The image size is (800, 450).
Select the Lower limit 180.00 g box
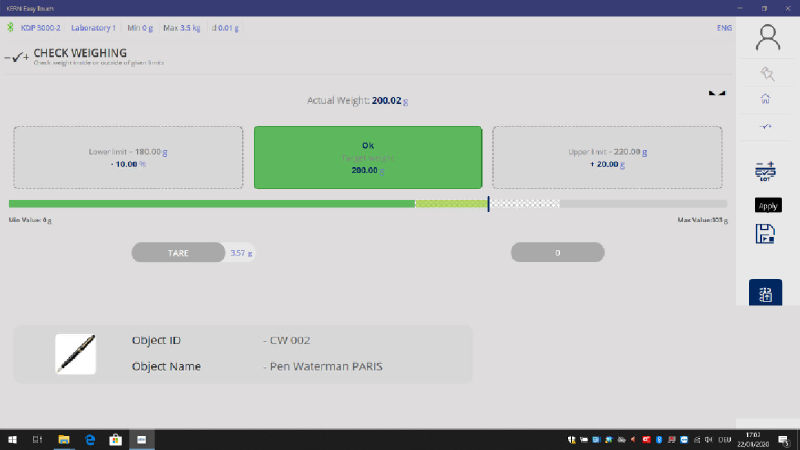(128, 157)
